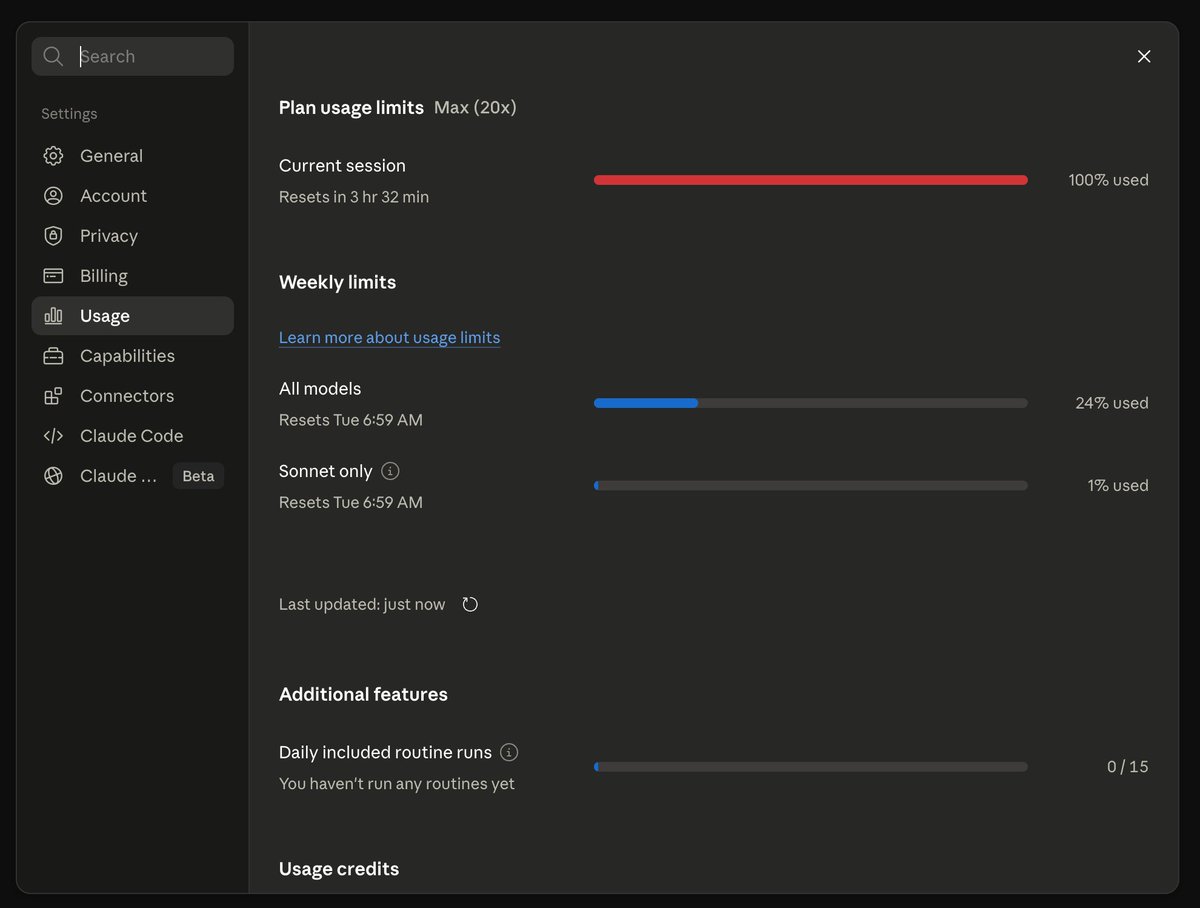Click 'You haven't run any routines yet'
The width and height of the screenshot is (1200, 908).
tap(397, 784)
